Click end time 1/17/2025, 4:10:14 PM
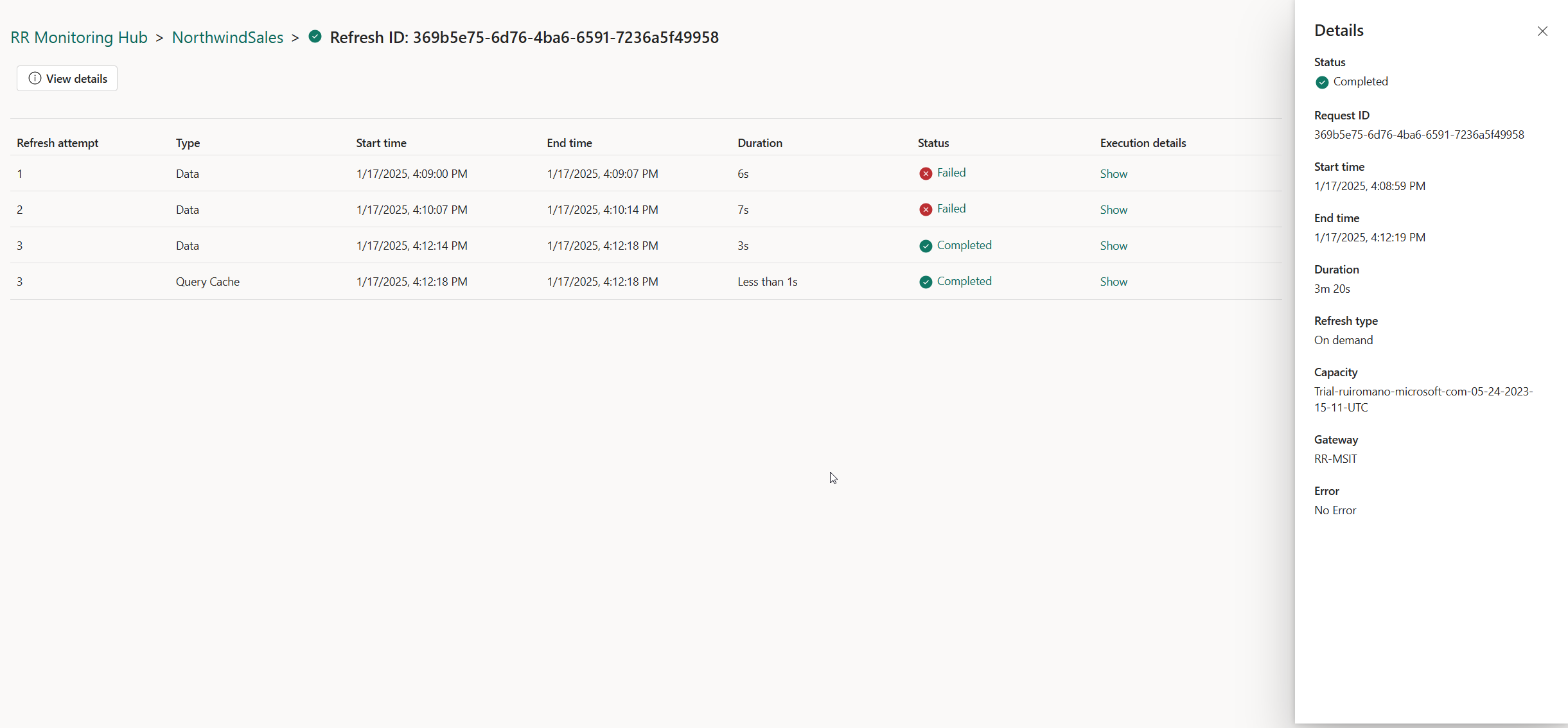 coord(603,210)
